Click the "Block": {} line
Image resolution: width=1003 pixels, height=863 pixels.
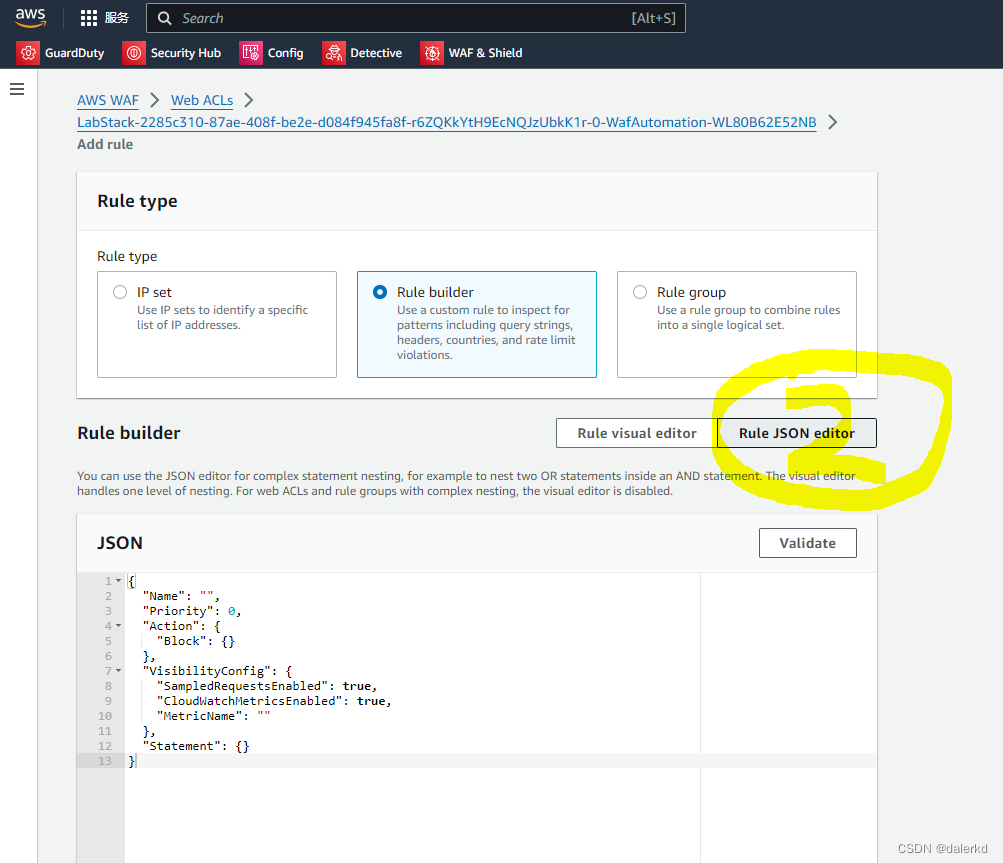[x=196, y=641]
